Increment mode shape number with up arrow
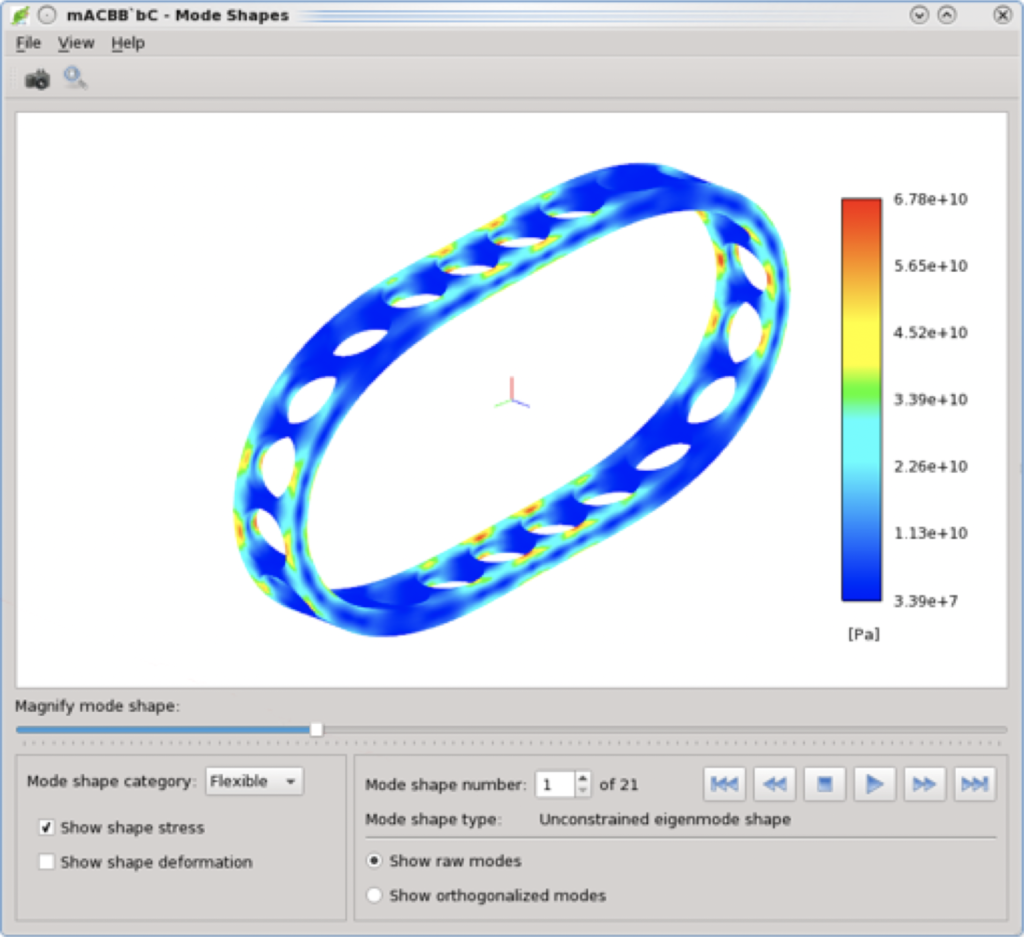Image resolution: width=1024 pixels, height=937 pixels. click(x=583, y=778)
